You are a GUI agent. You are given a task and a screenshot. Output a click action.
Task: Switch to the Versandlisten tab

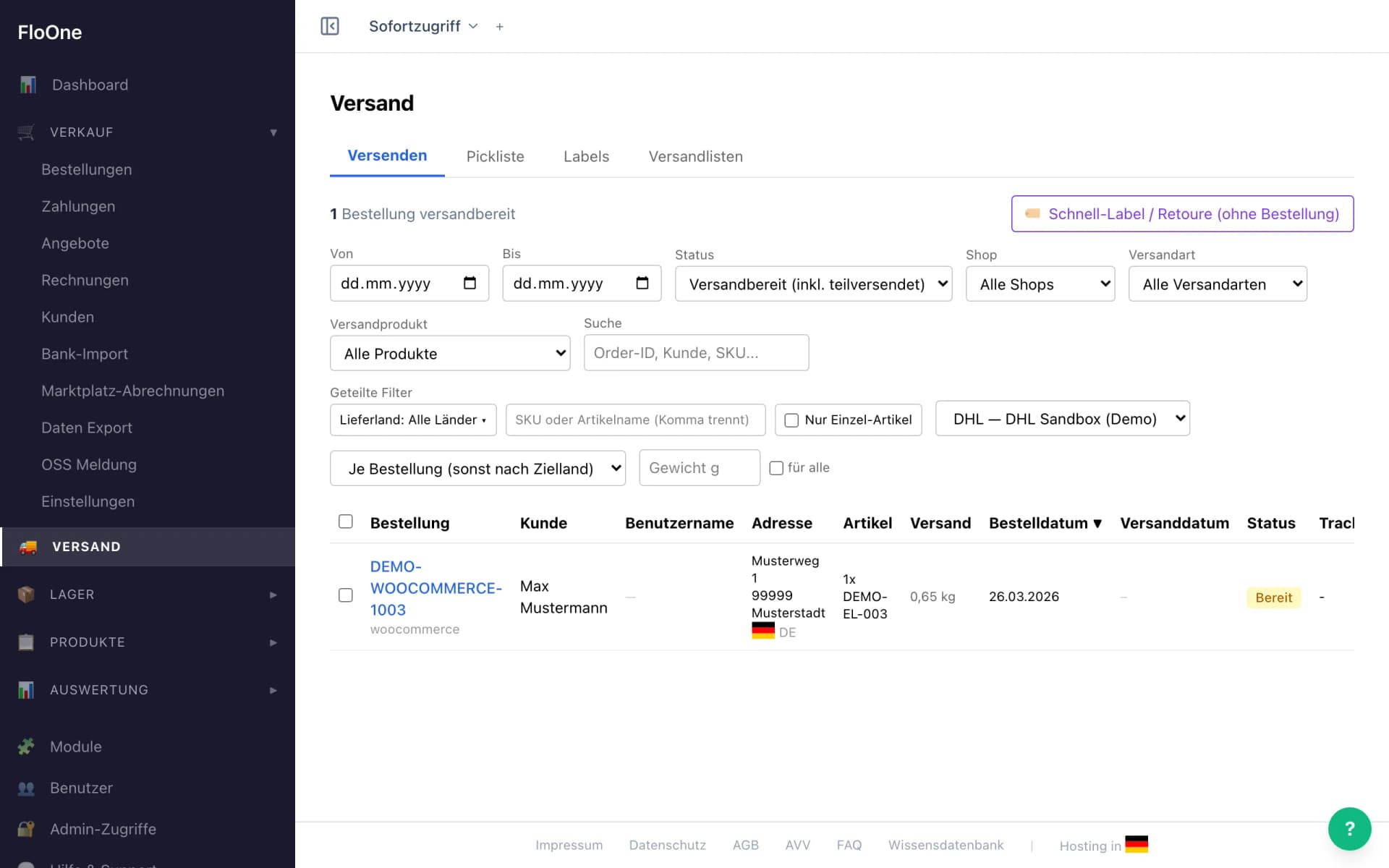(696, 156)
